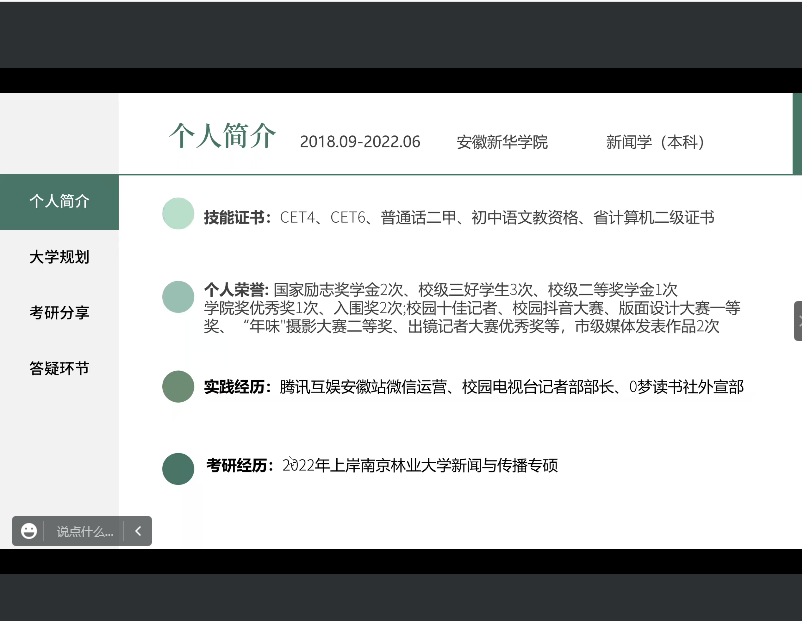Click the 考研经历 bold heading
802x621 pixels.
click(240, 465)
